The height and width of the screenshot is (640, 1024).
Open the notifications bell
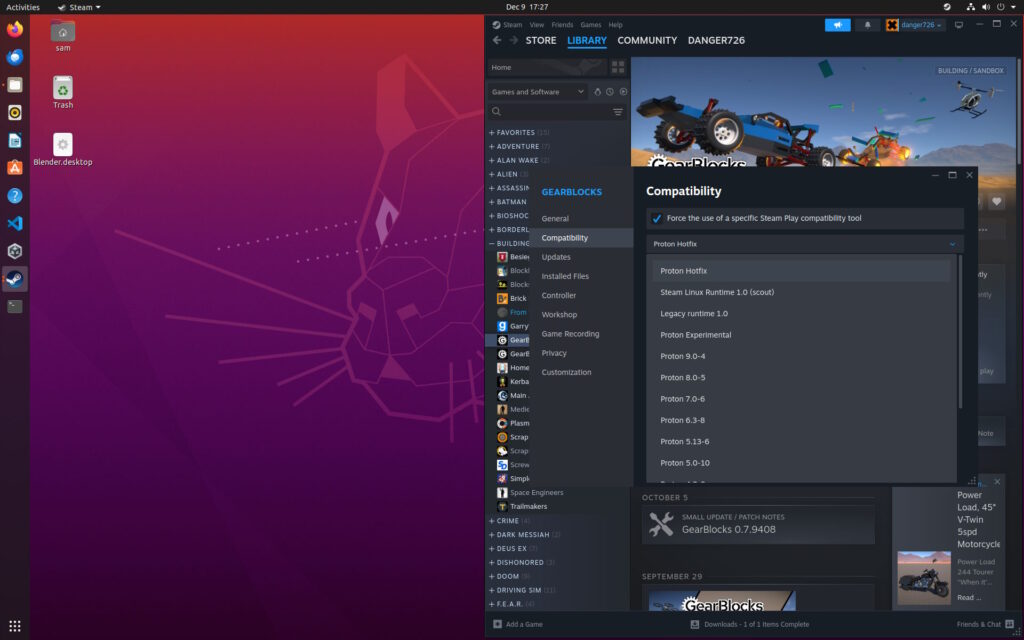click(x=867, y=25)
